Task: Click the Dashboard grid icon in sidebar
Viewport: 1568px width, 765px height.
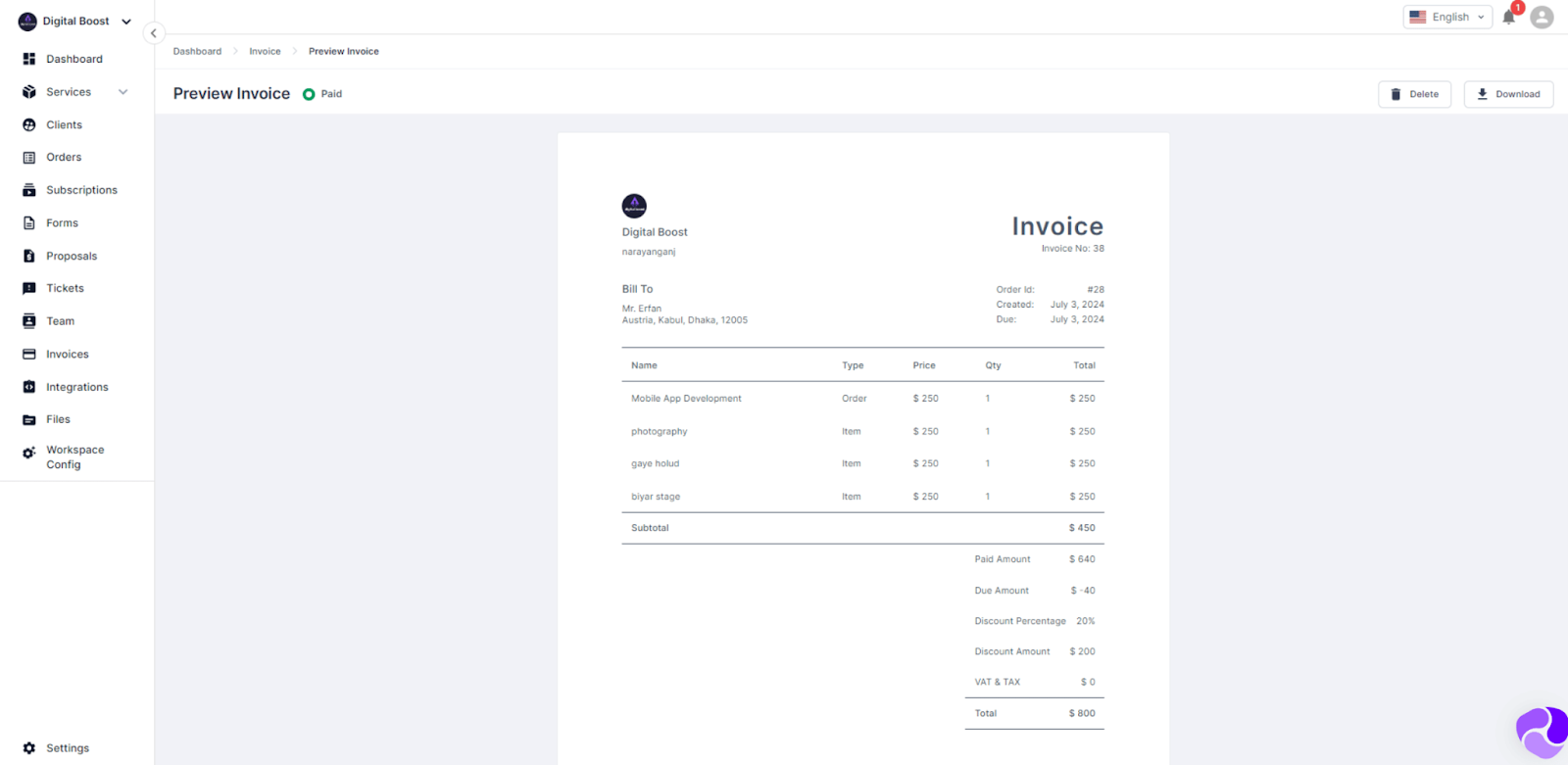Action: pyautogui.click(x=29, y=59)
